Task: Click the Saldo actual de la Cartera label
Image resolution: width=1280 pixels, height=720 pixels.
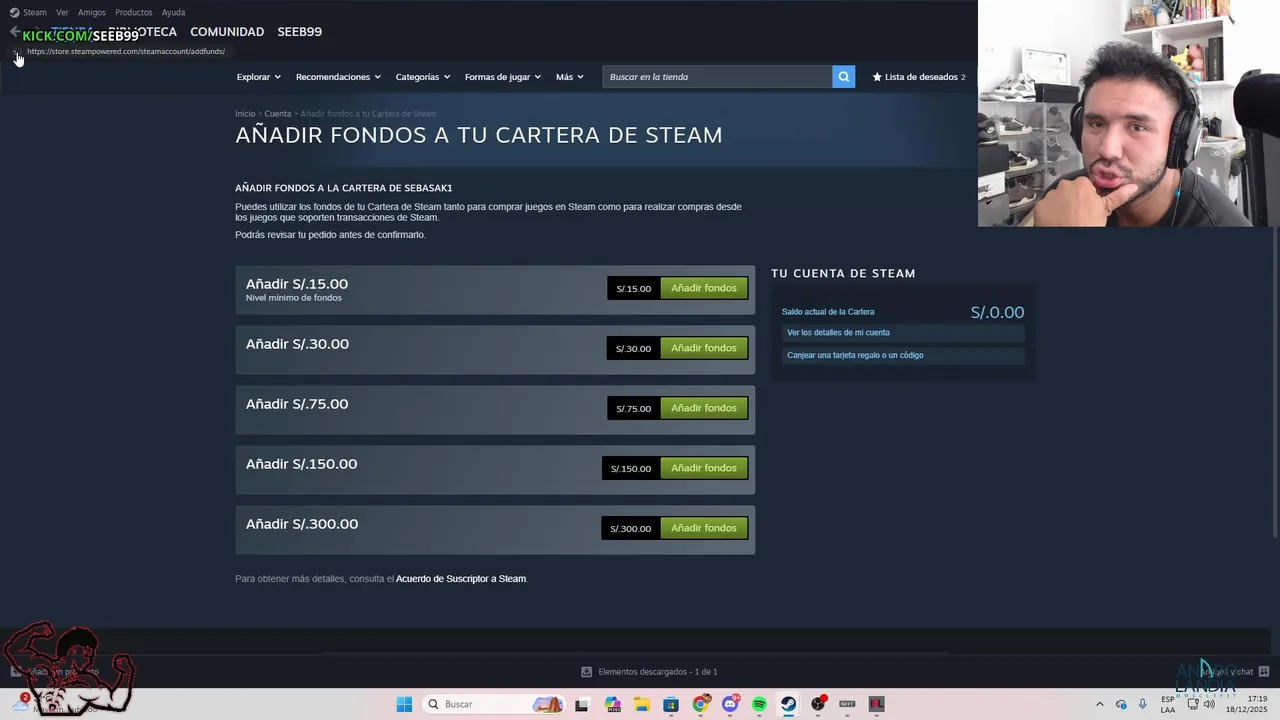Action: [828, 312]
